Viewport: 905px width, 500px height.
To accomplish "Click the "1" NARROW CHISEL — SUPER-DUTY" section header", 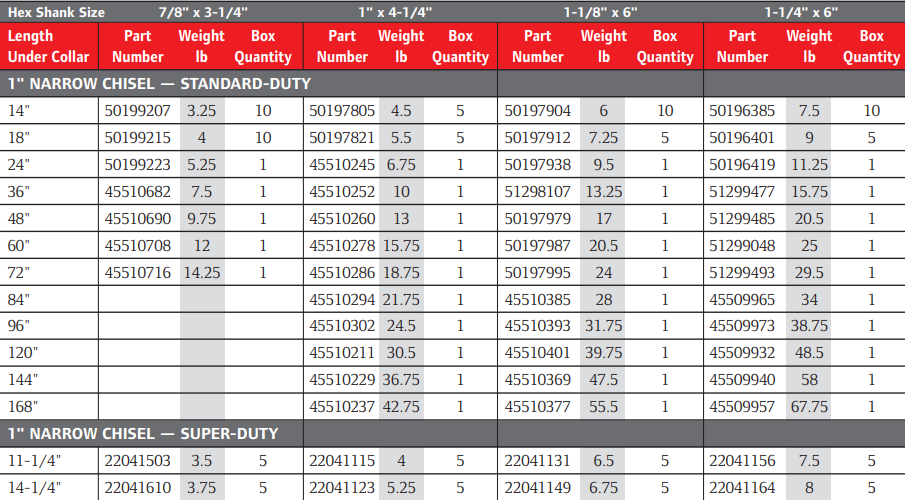I will click(143, 434).
